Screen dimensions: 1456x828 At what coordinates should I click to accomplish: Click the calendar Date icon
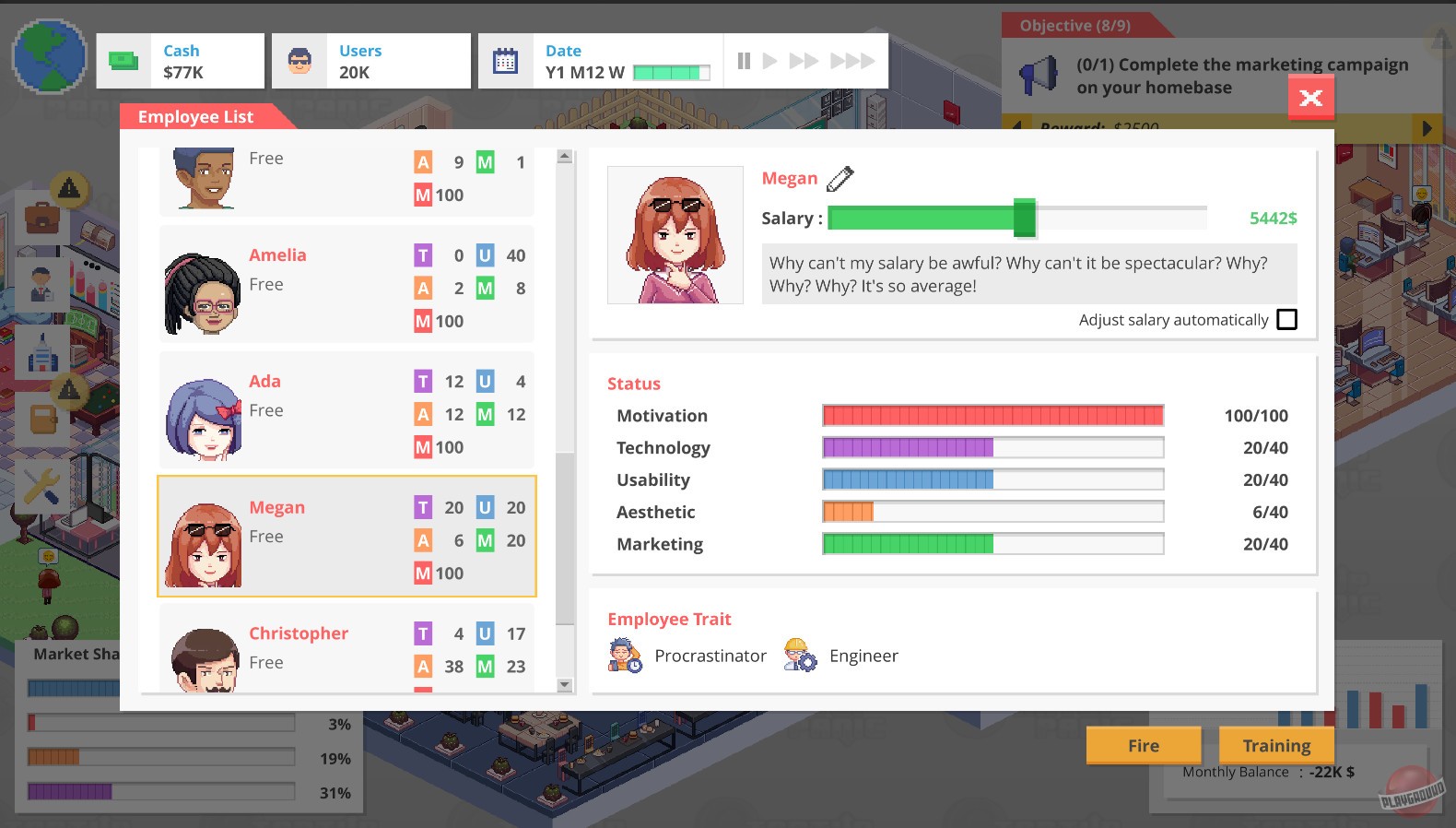505,62
